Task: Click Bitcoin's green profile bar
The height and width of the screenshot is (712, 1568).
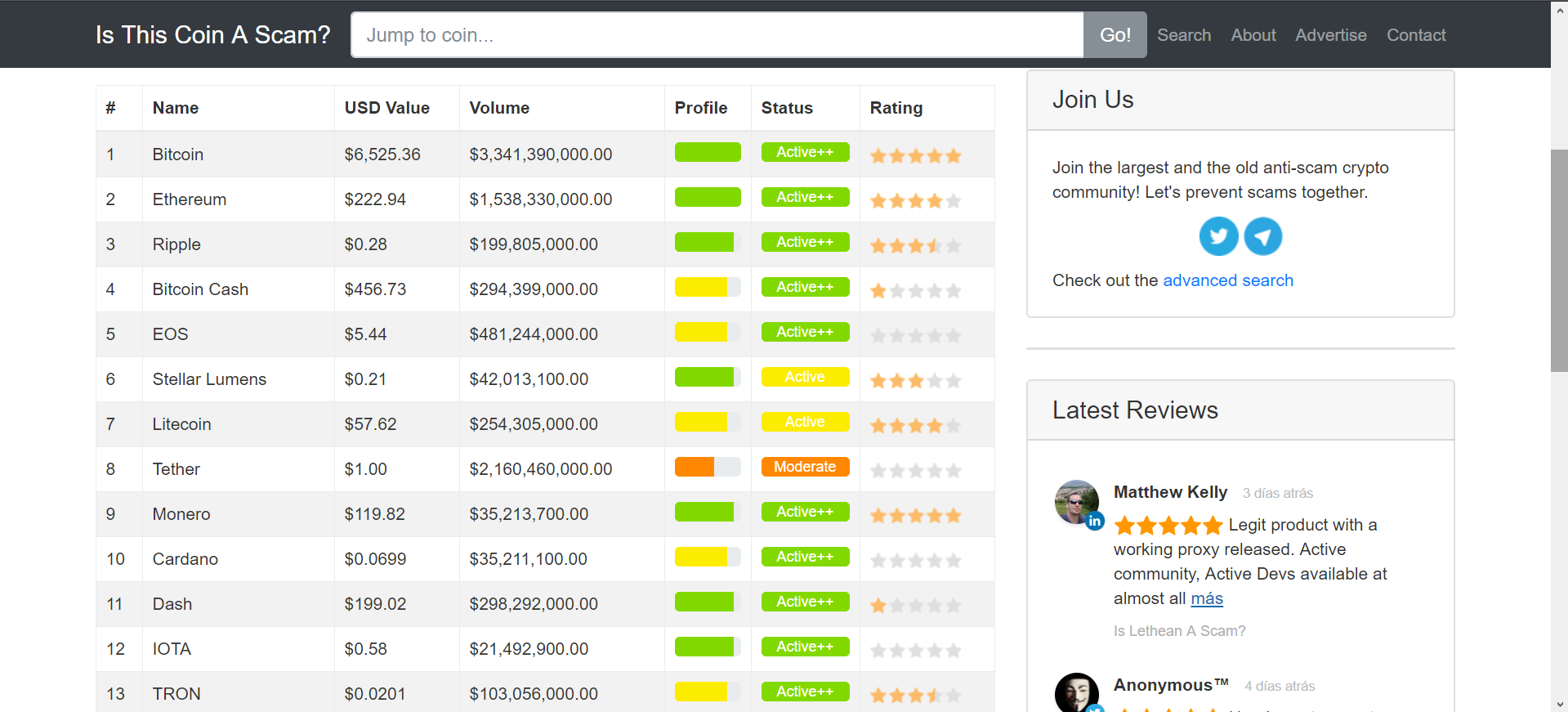Action: (x=708, y=152)
